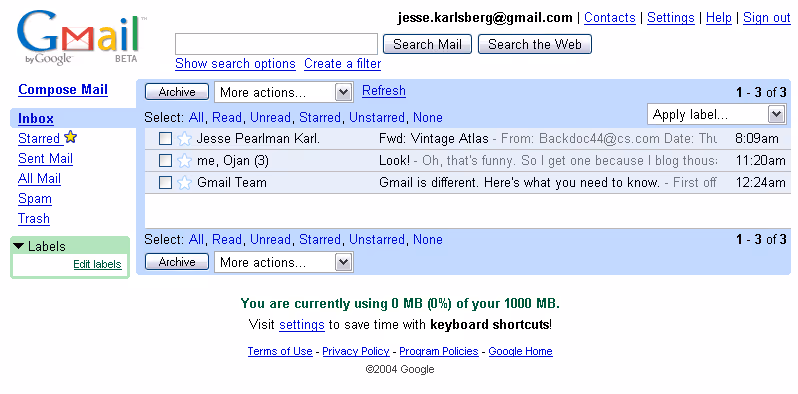Click the 12:24am timestamp
Image resolution: width=798 pixels, height=394 pixels.
[760, 182]
